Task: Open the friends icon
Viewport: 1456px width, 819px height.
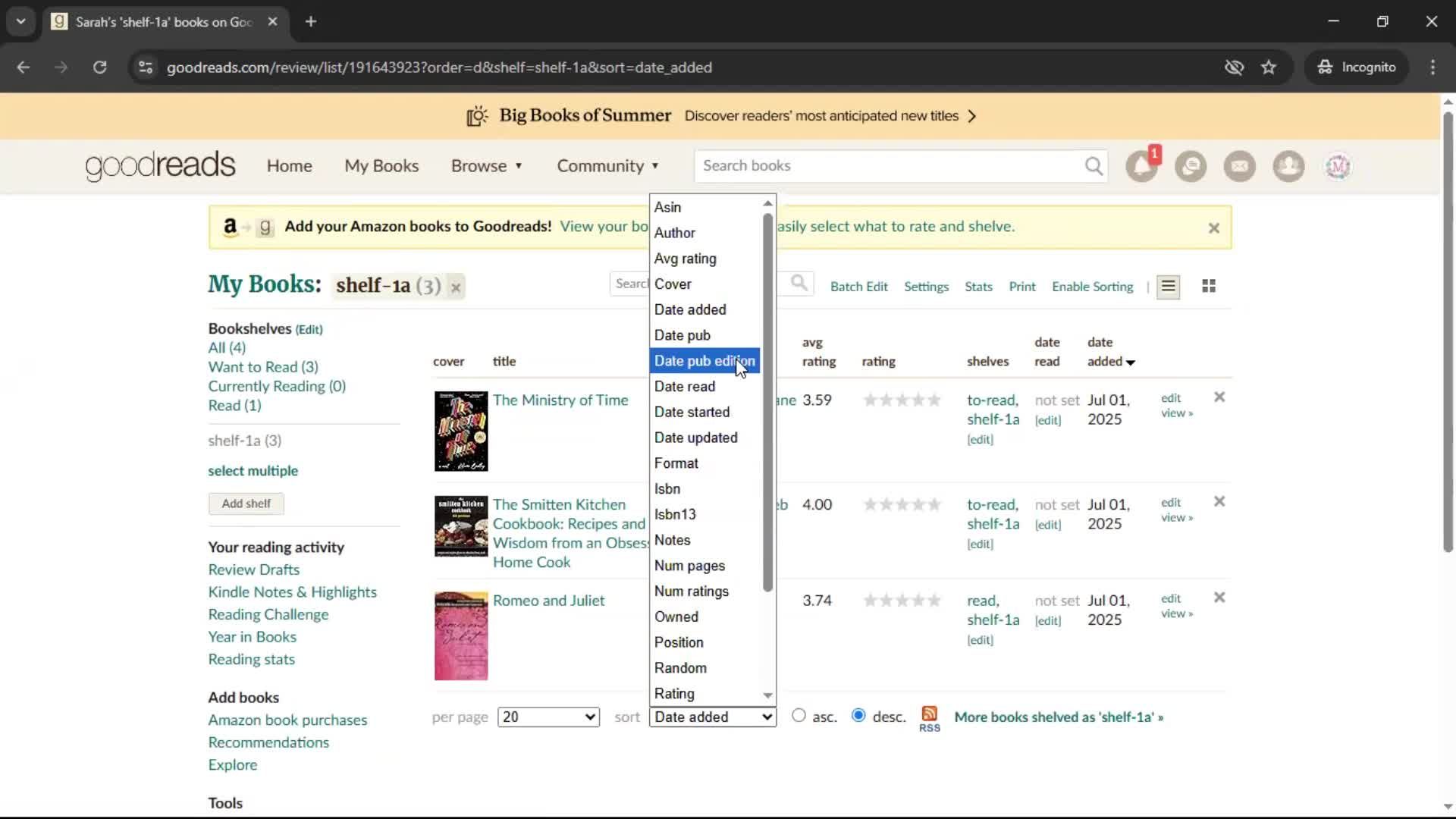Action: point(1288,166)
